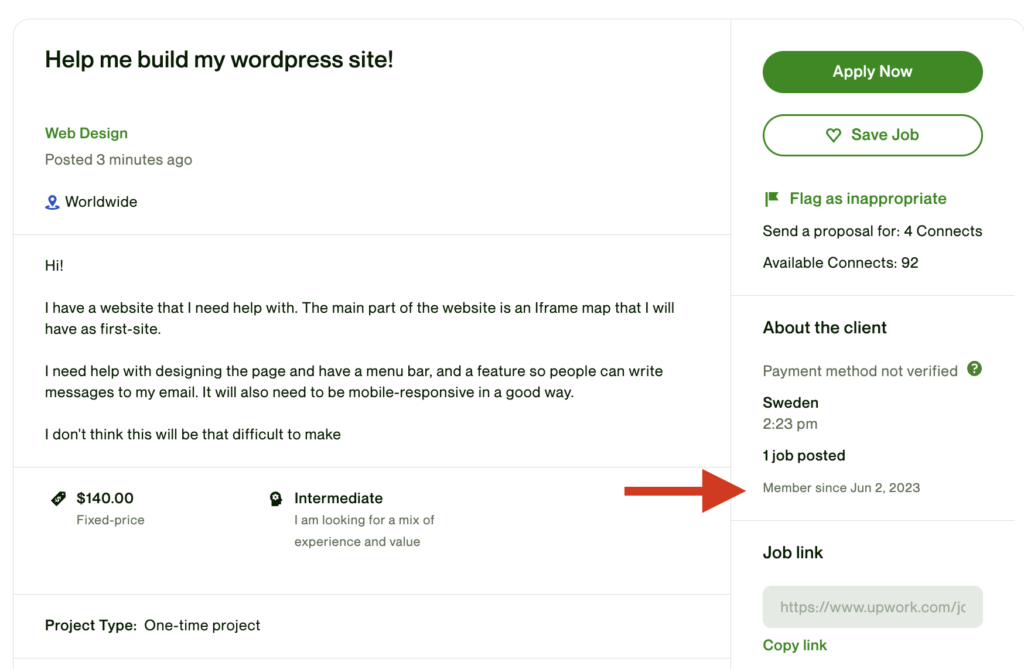The width and height of the screenshot is (1024, 669).
Task: Click the job title heading
Action: click(219, 60)
